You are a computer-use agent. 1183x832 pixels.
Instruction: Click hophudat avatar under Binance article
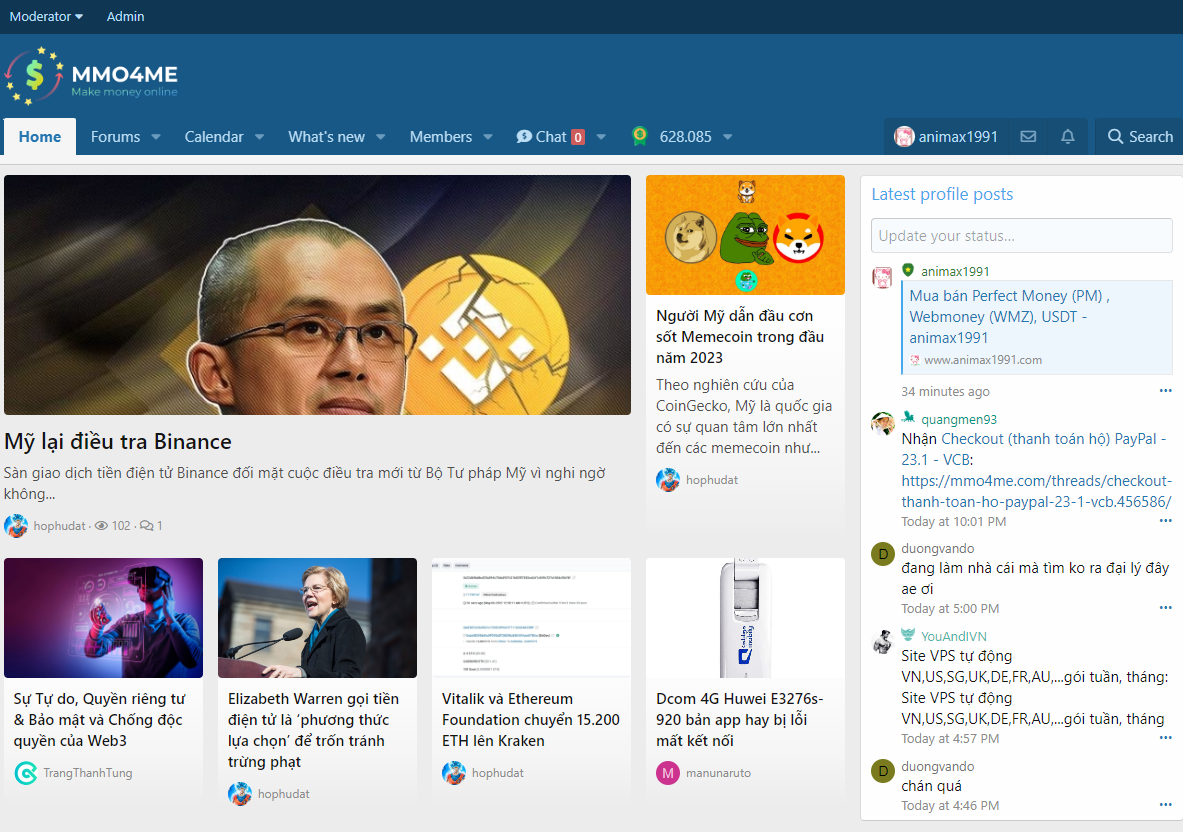pos(16,526)
